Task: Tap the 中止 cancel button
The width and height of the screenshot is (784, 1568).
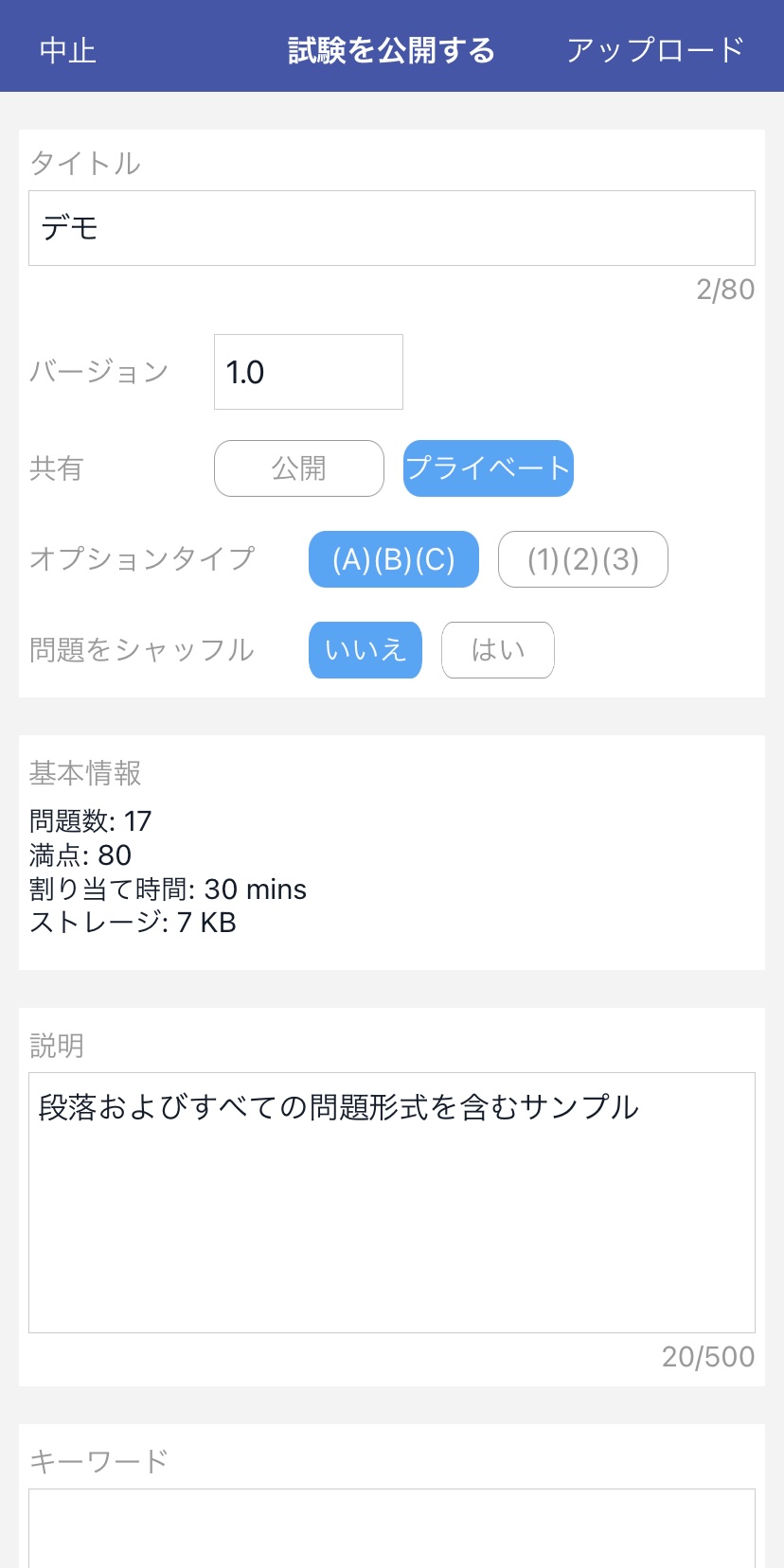Action: 68,50
